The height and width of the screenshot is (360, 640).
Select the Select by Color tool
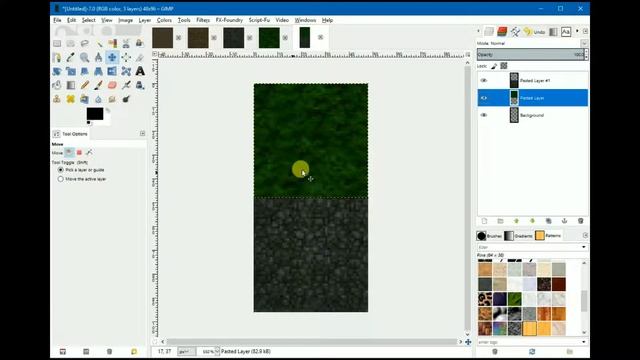coord(112,43)
